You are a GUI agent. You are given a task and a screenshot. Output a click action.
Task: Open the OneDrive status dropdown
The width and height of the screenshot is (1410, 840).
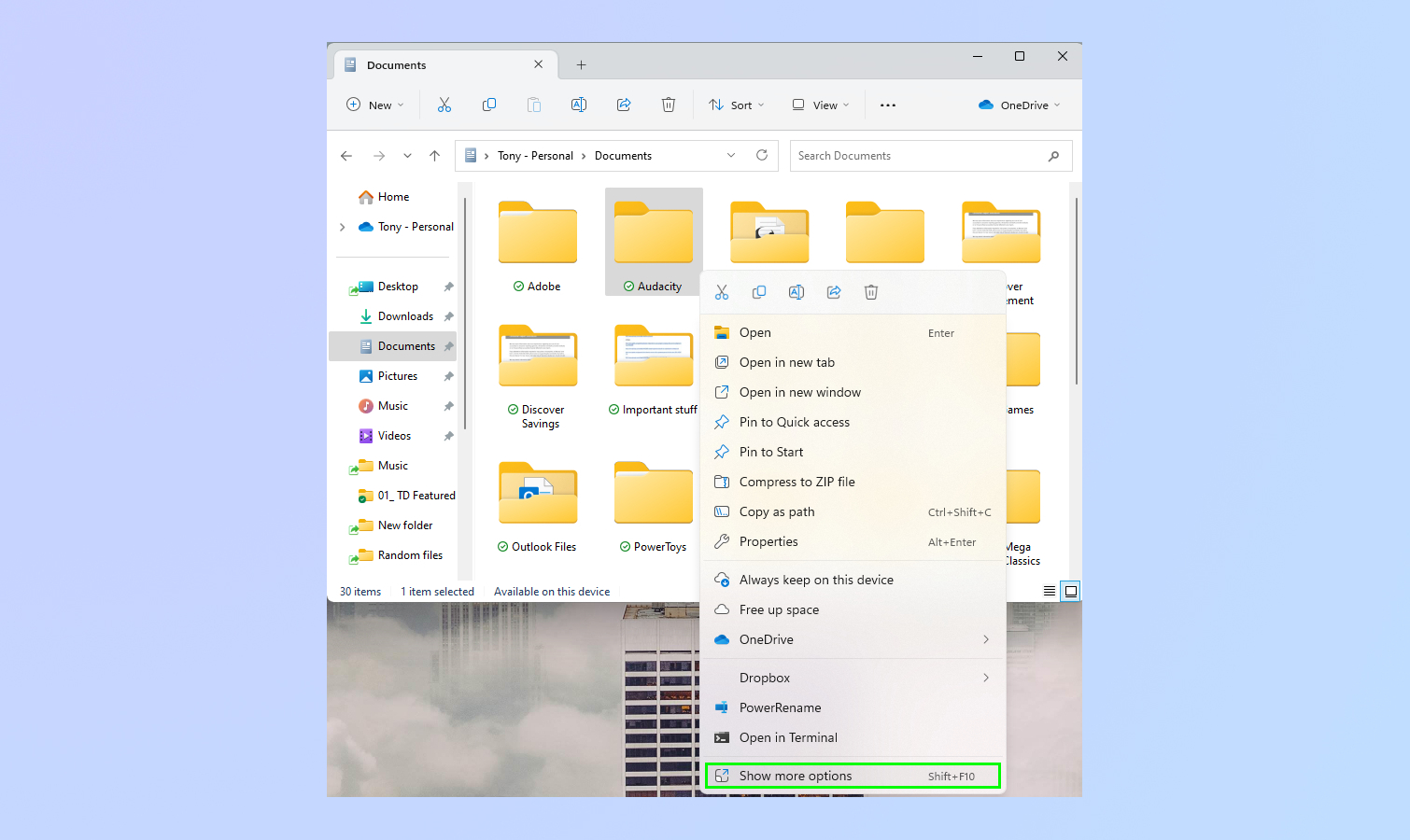tap(1020, 105)
